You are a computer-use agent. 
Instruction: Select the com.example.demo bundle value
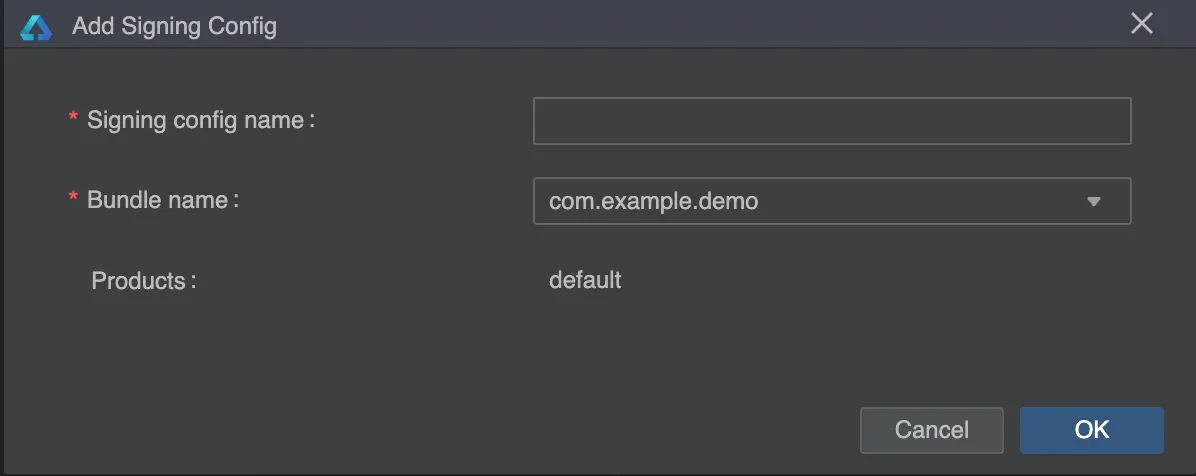(654, 201)
